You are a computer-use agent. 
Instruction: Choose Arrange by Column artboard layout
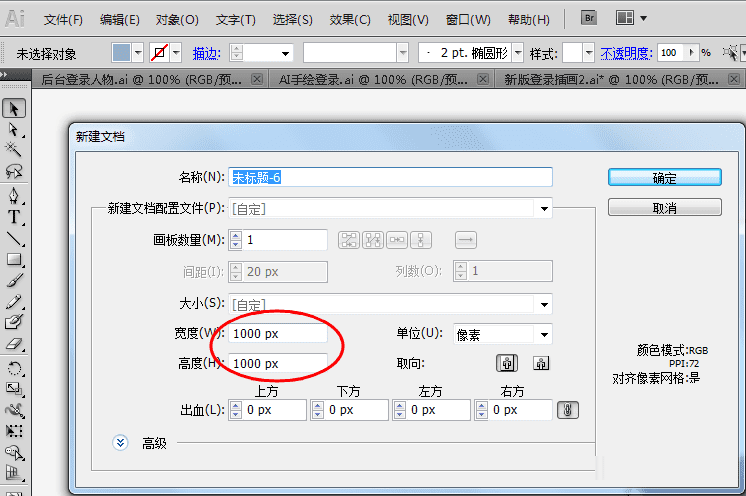click(421, 240)
